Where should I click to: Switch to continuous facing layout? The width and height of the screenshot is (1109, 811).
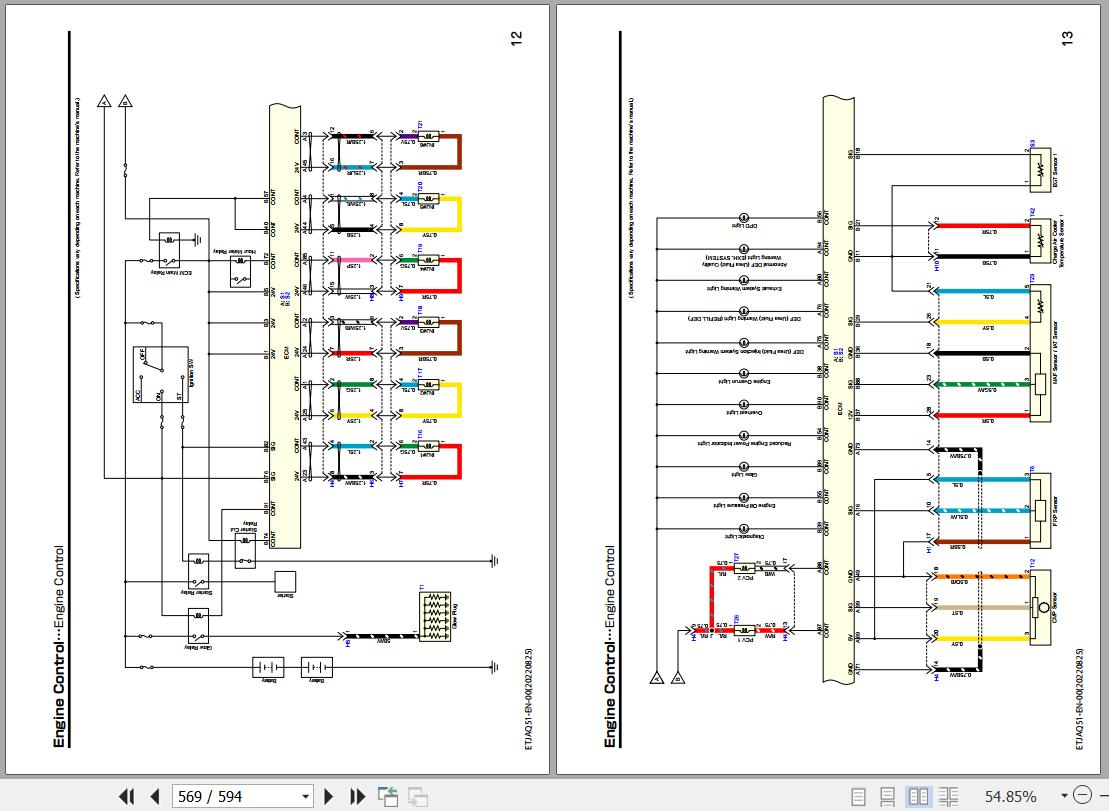pyautogui.click(x=949, y=797)
